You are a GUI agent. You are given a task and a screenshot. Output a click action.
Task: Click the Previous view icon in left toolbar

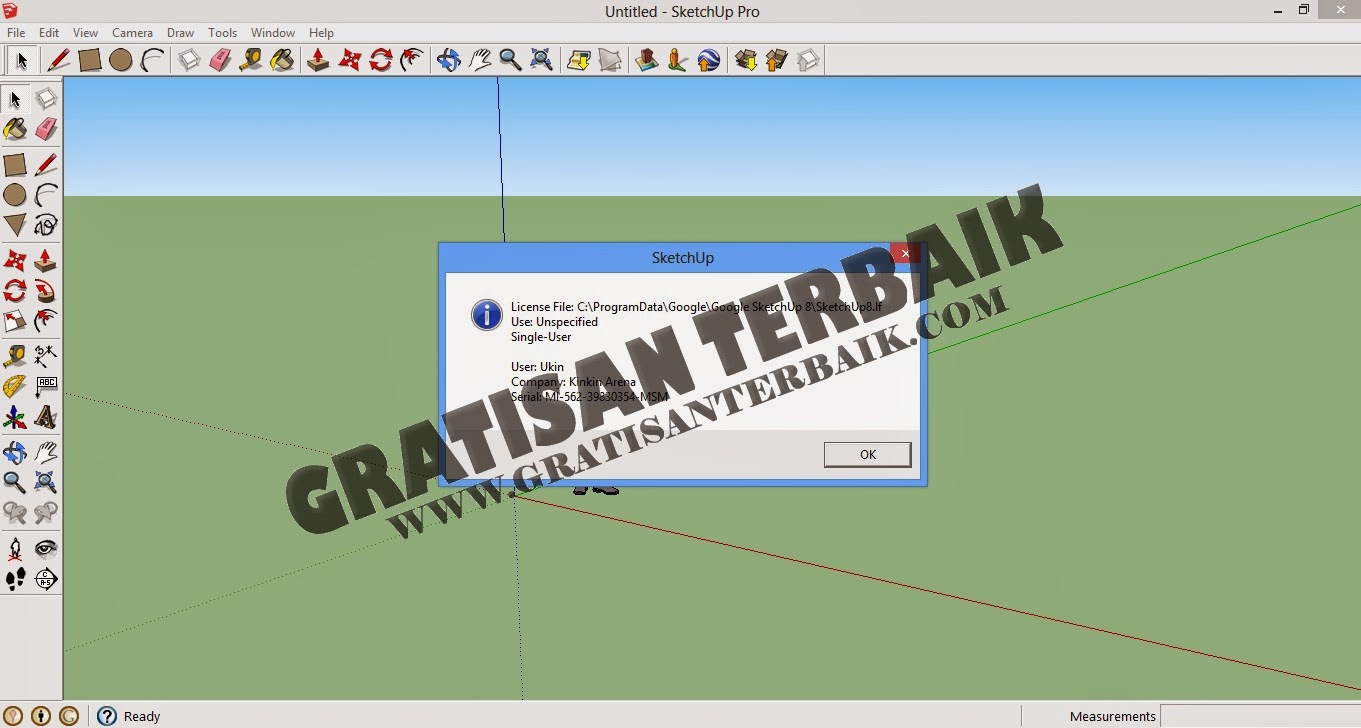pos(15,513)
